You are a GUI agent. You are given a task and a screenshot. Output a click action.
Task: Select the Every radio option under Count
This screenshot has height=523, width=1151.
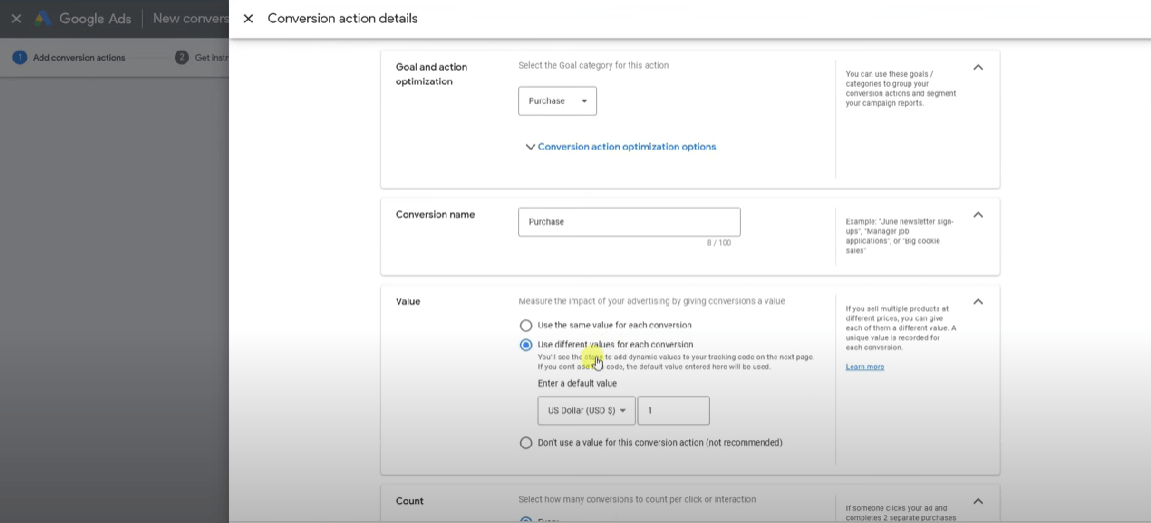coord(526,519)
